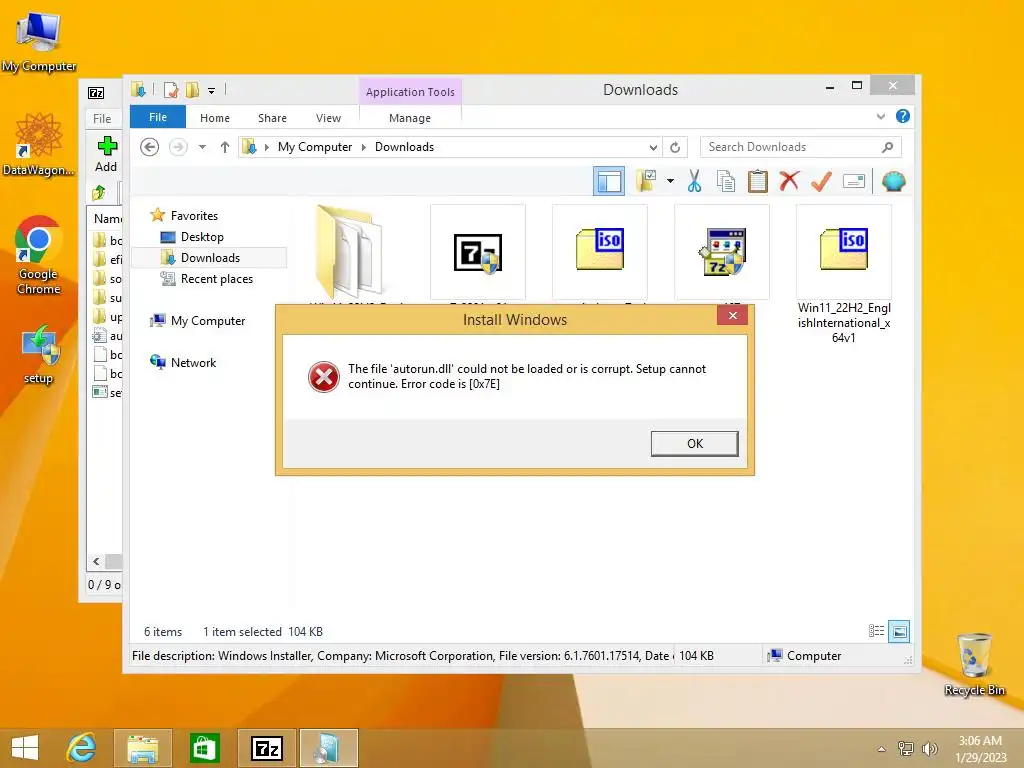
Task: Click Downloads in the address breadcrumb
Action: 404,147
